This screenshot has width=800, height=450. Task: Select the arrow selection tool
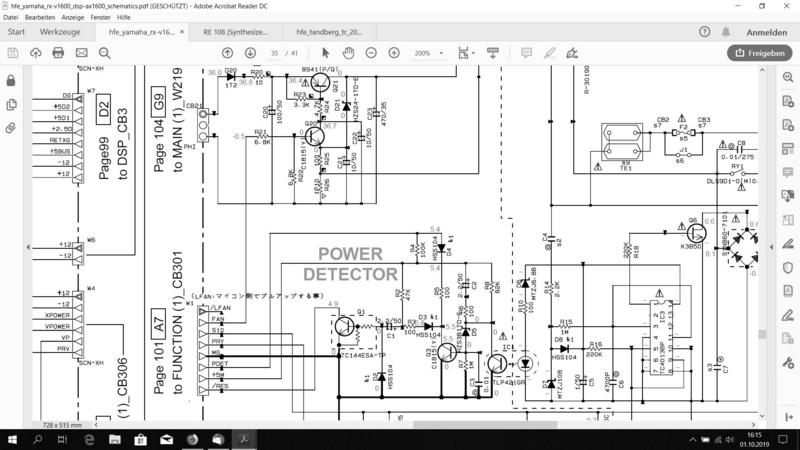pos(326,53)
